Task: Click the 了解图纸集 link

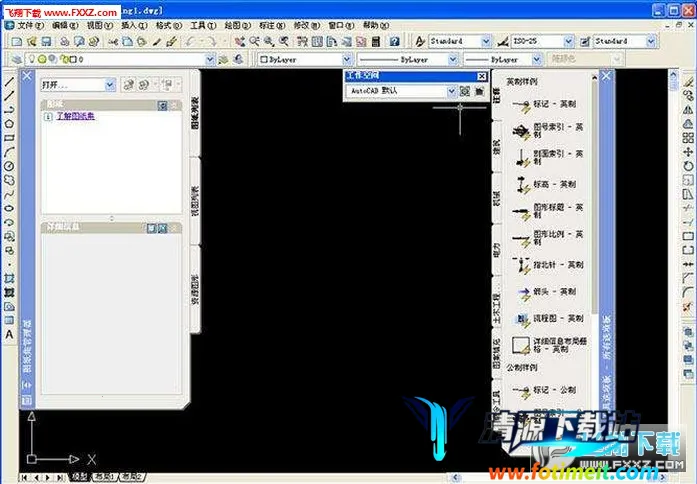Action: click(75, 117)
